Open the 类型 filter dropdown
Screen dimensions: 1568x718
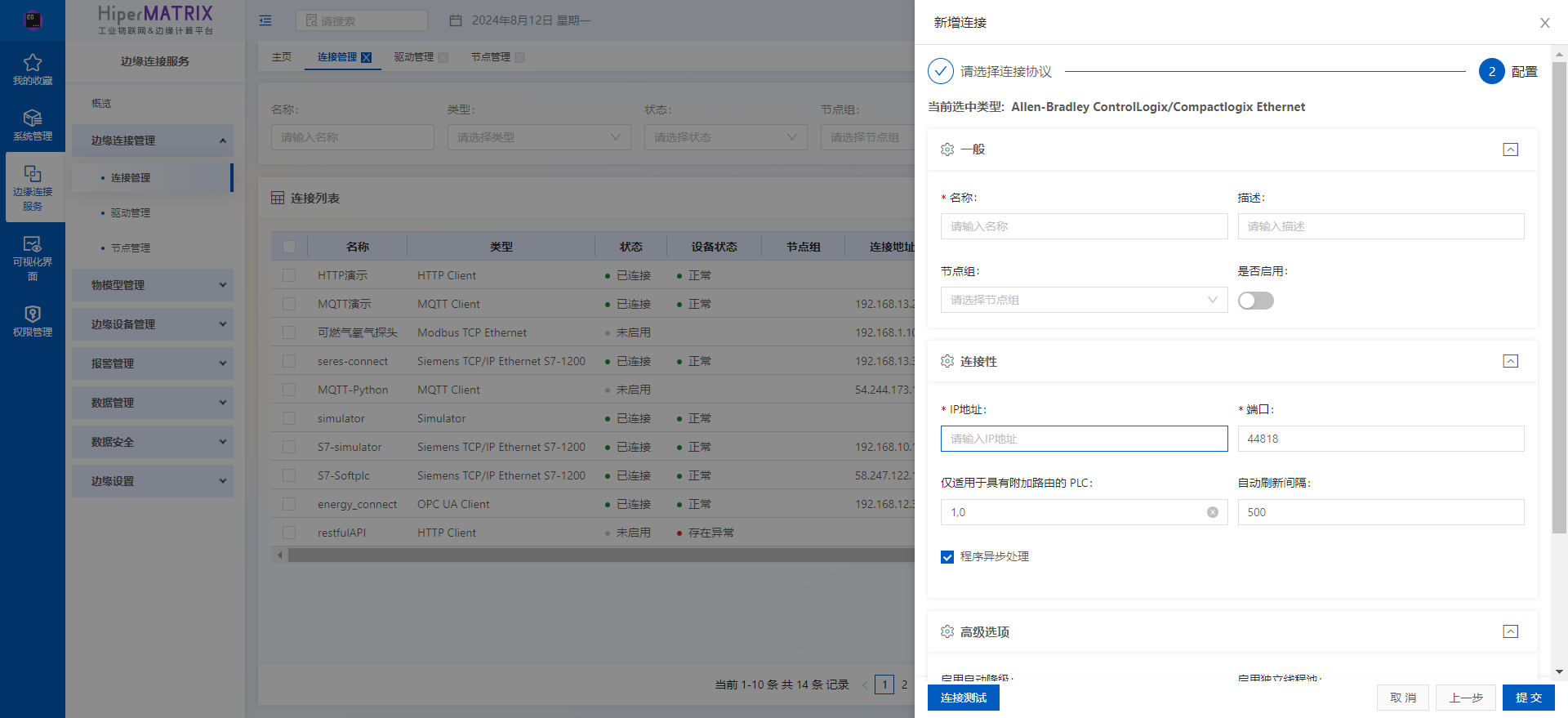click(539, 137)
